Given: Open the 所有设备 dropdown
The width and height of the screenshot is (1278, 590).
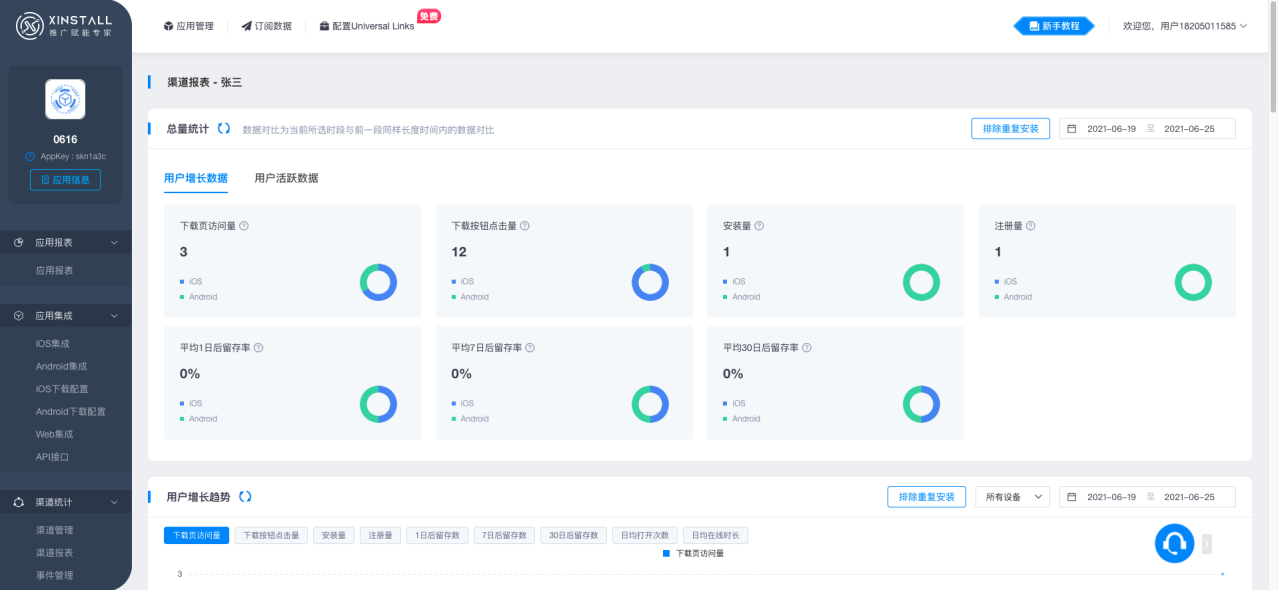Looking at the screenshot, I should (x=1012, y=497).
